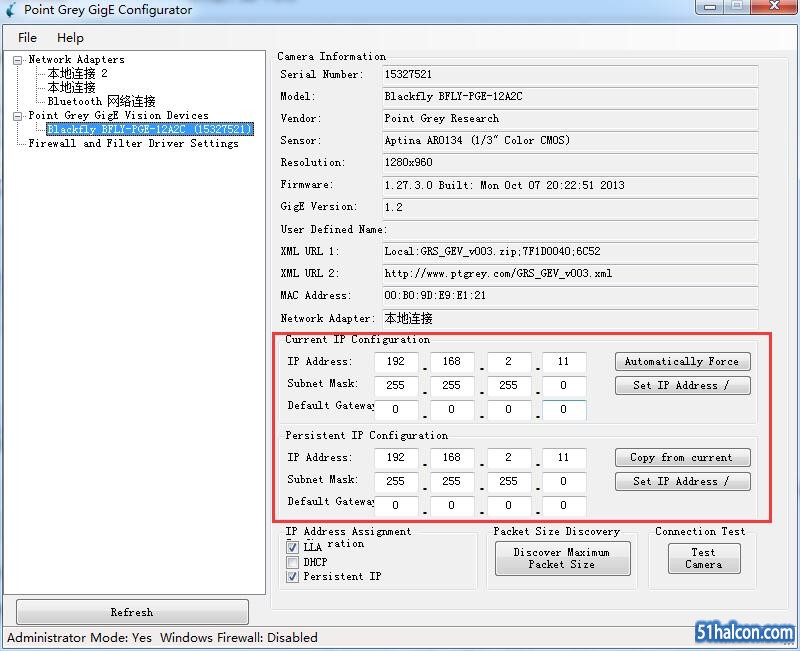Click XML URL 2 http value field

pos(570,273)
